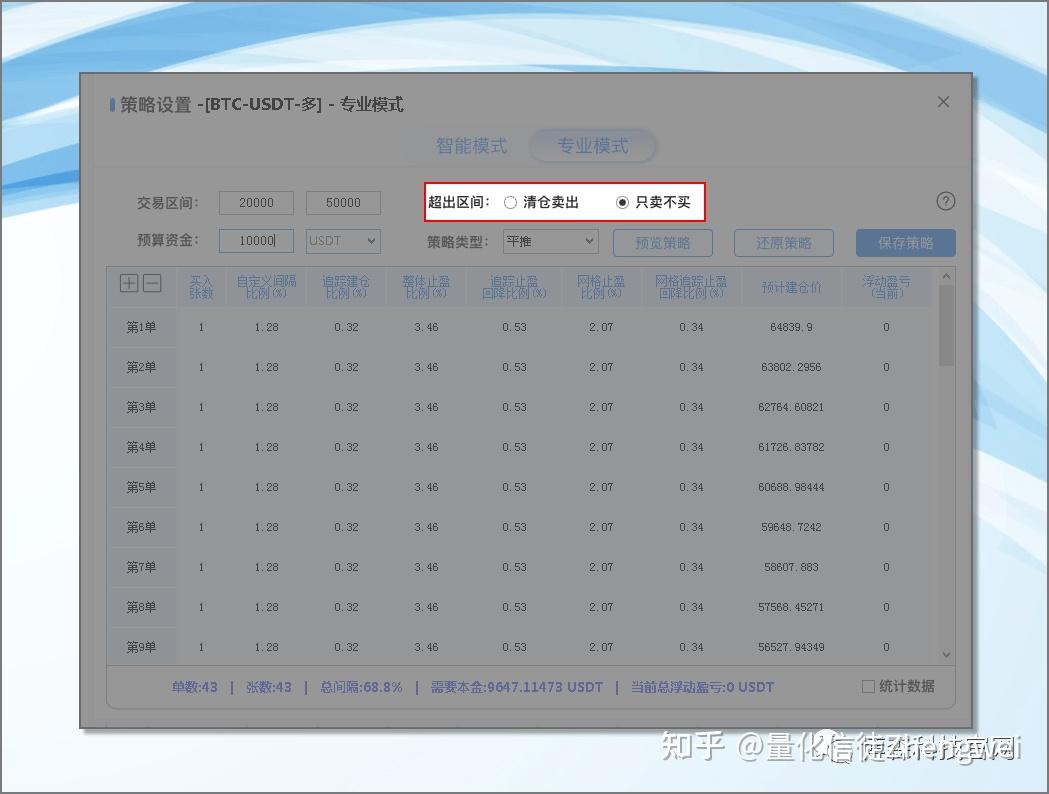This screenshot has height=794, width=1049.
Task: Click the 保存策略 button
Action: pyautogui.click(x=906, y=243)
